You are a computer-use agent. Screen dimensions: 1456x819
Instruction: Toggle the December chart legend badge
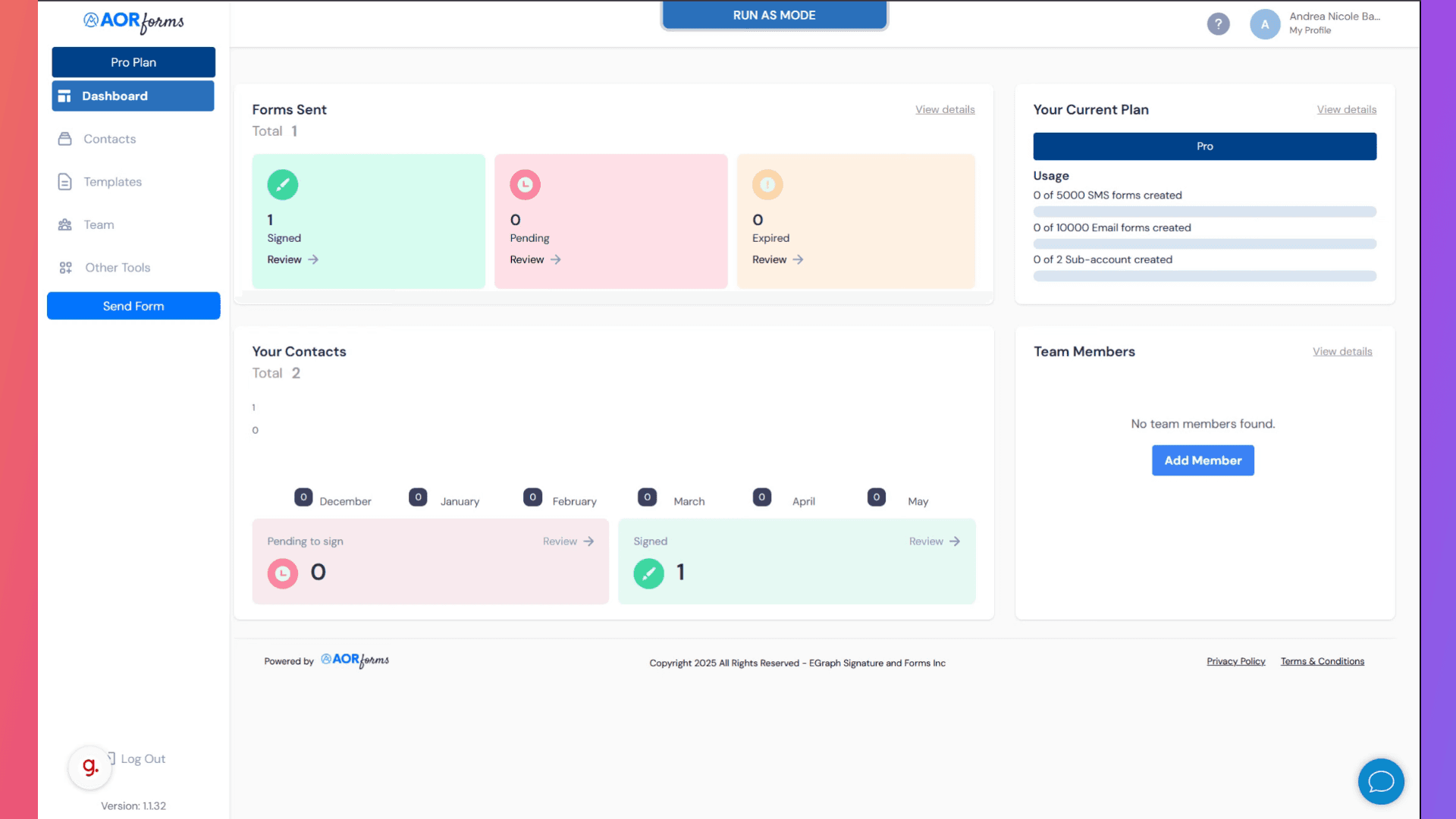point(303,497)
